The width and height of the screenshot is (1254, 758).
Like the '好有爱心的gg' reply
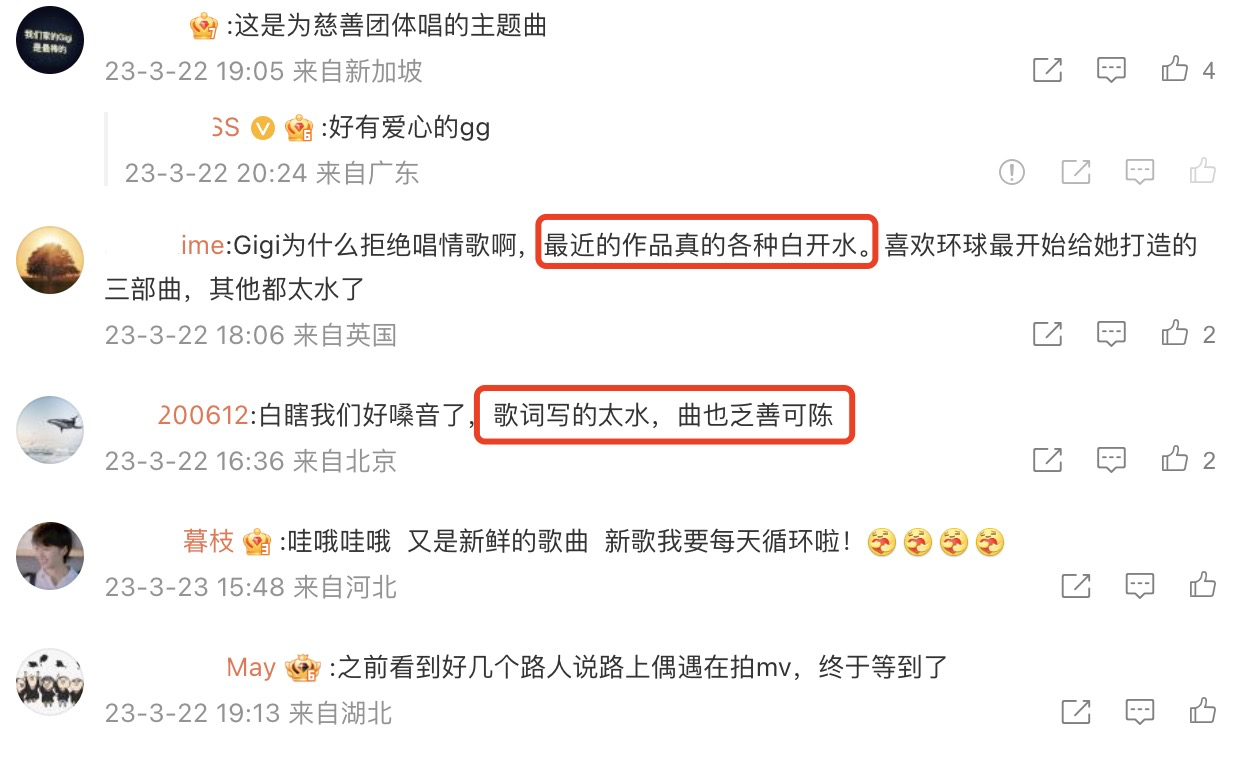[1203, 172]
